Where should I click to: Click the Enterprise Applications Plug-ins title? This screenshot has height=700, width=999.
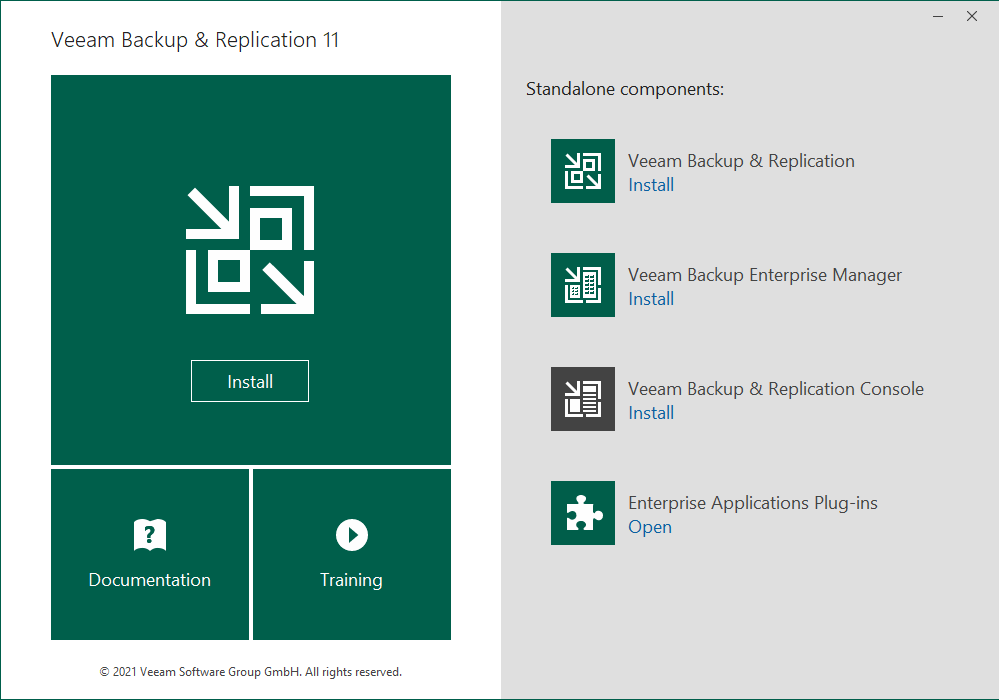click(x=753, y=503)
